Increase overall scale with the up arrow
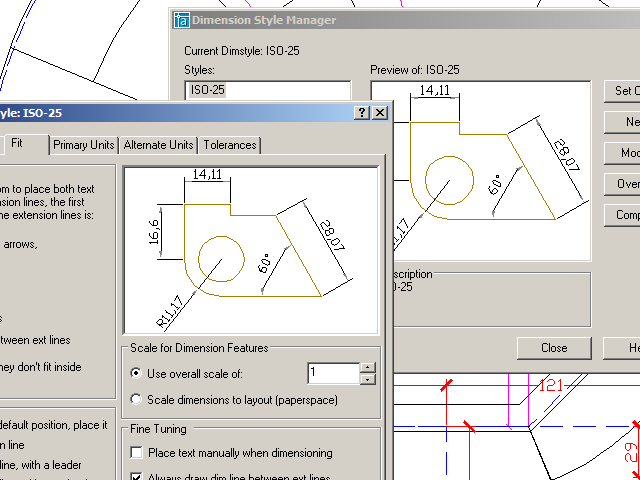 click(368, 368)
